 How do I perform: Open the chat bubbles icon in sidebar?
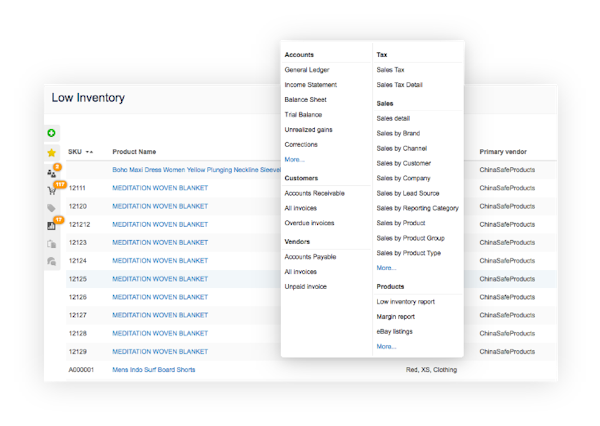coord(51,261)
